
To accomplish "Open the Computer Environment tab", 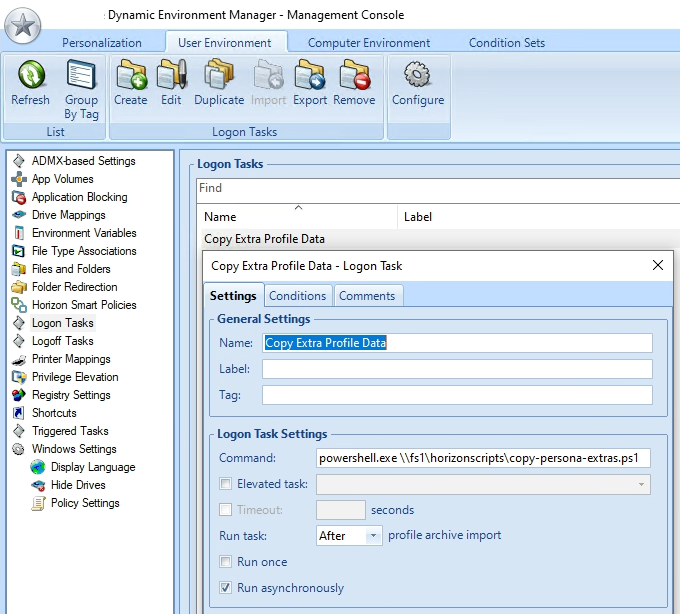I will [369, 42].
